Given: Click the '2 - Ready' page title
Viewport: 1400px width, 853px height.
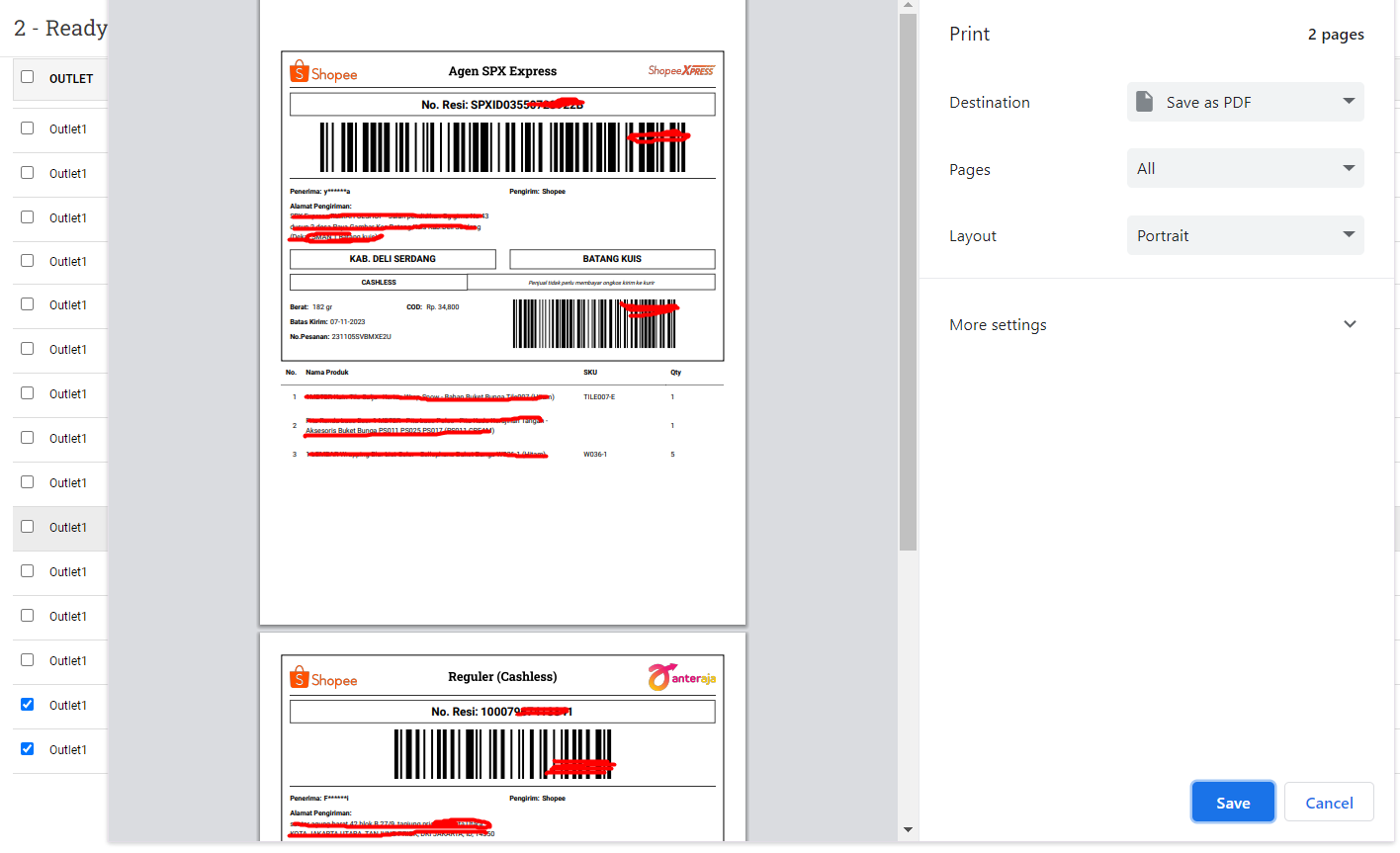Looking at the screenshot, I should (x=60, y=28).
